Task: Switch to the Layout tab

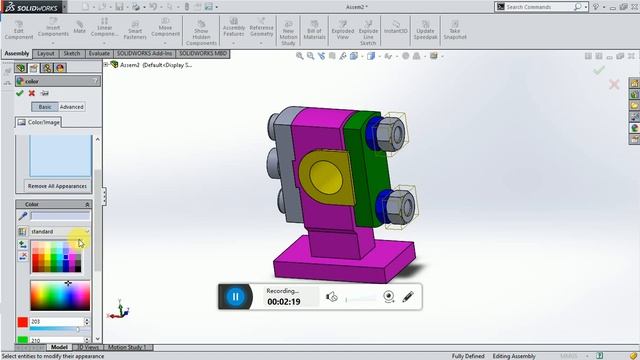Action: tap(45, 53)
